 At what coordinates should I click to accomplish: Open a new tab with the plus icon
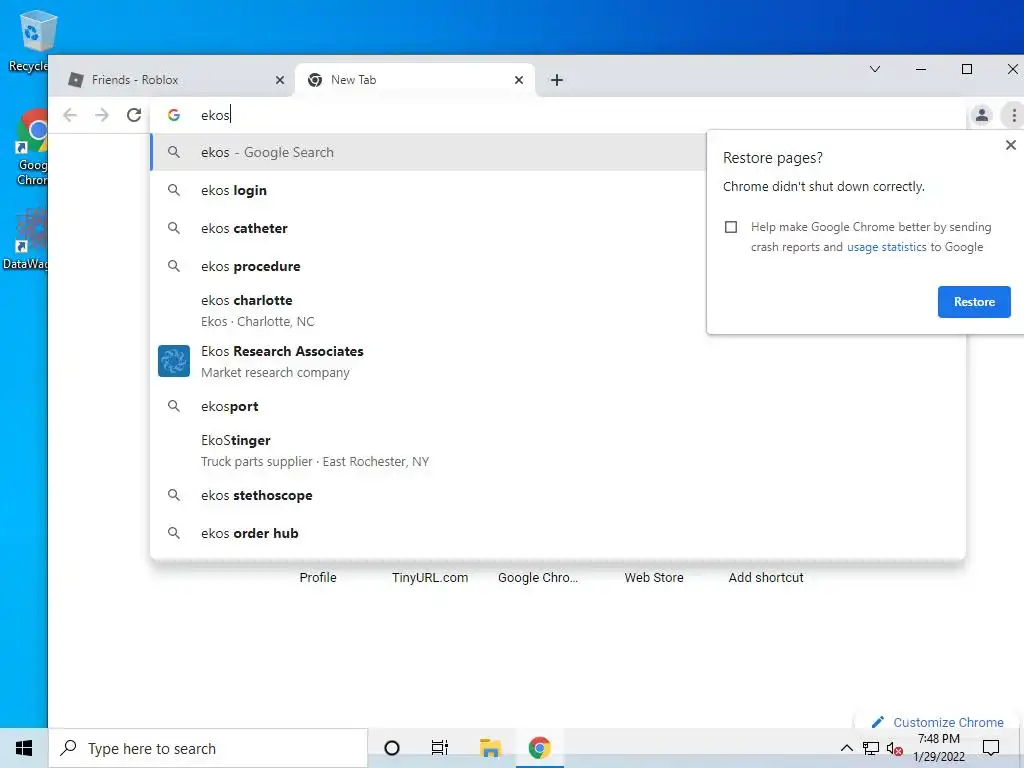[x=556, y=80]
